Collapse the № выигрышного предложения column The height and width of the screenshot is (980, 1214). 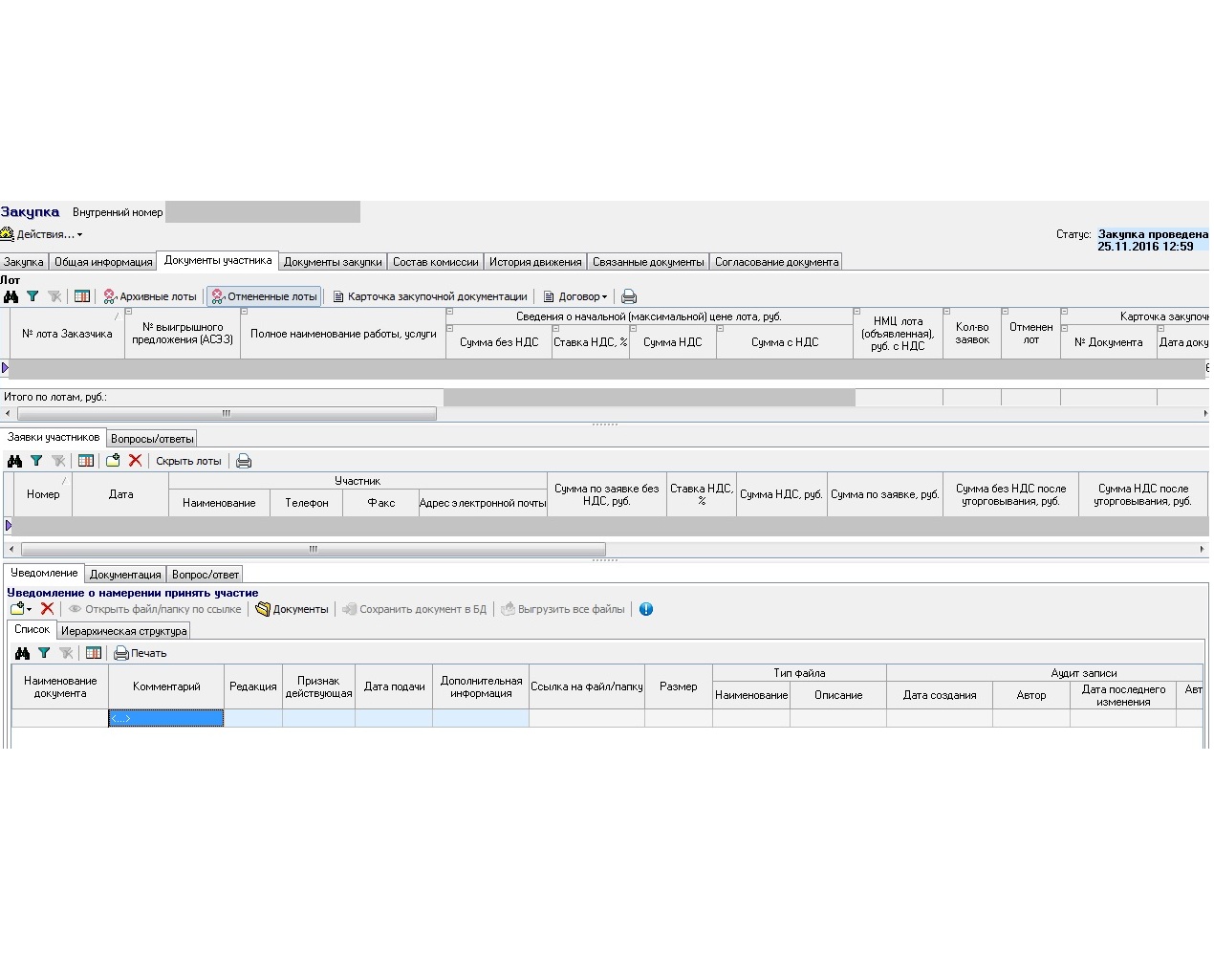pos(129,312)
